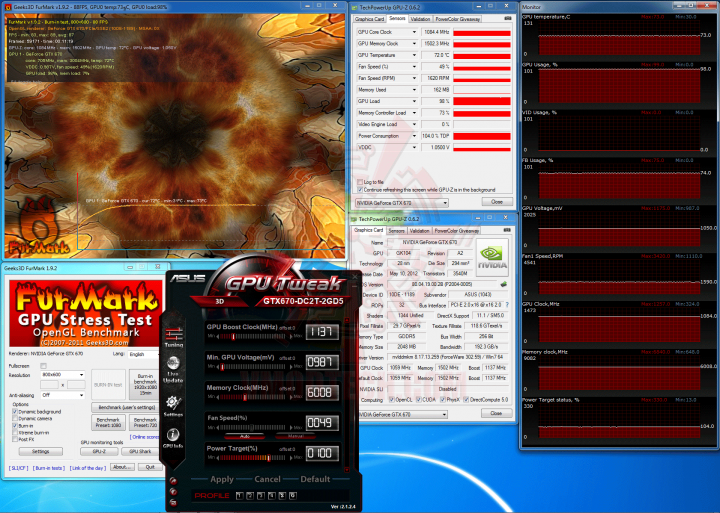Screen dimensions: 720x513
Task: Toggle the OpenCL computing checkbox
Action: (392, 400)
